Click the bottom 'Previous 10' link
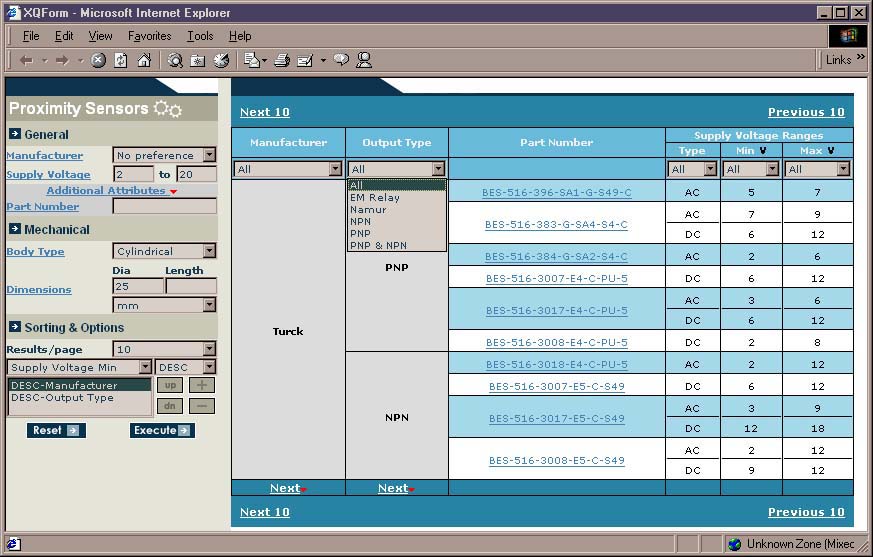873x557 pixels. 806,512
